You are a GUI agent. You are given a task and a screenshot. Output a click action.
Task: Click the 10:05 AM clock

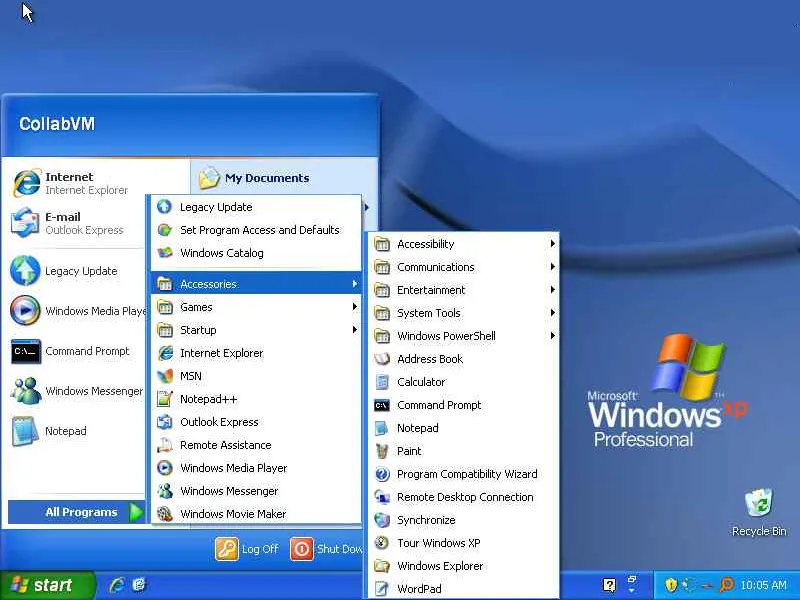pyautogui.click(x=763, y=585)
